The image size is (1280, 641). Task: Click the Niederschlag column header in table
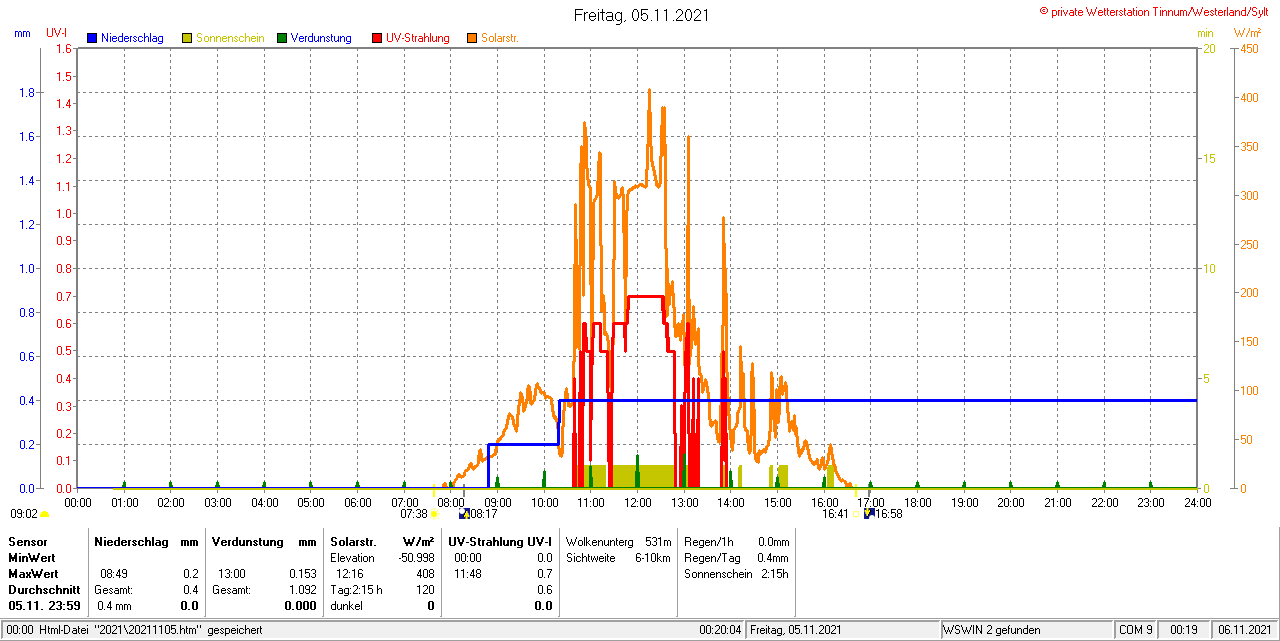coord(129,541)
